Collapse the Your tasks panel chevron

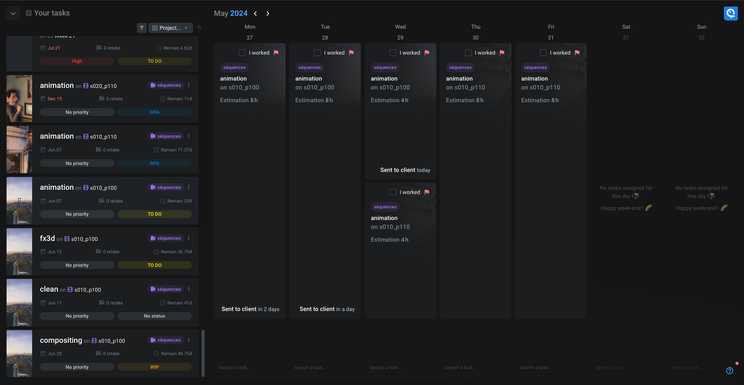pos(13,13)
